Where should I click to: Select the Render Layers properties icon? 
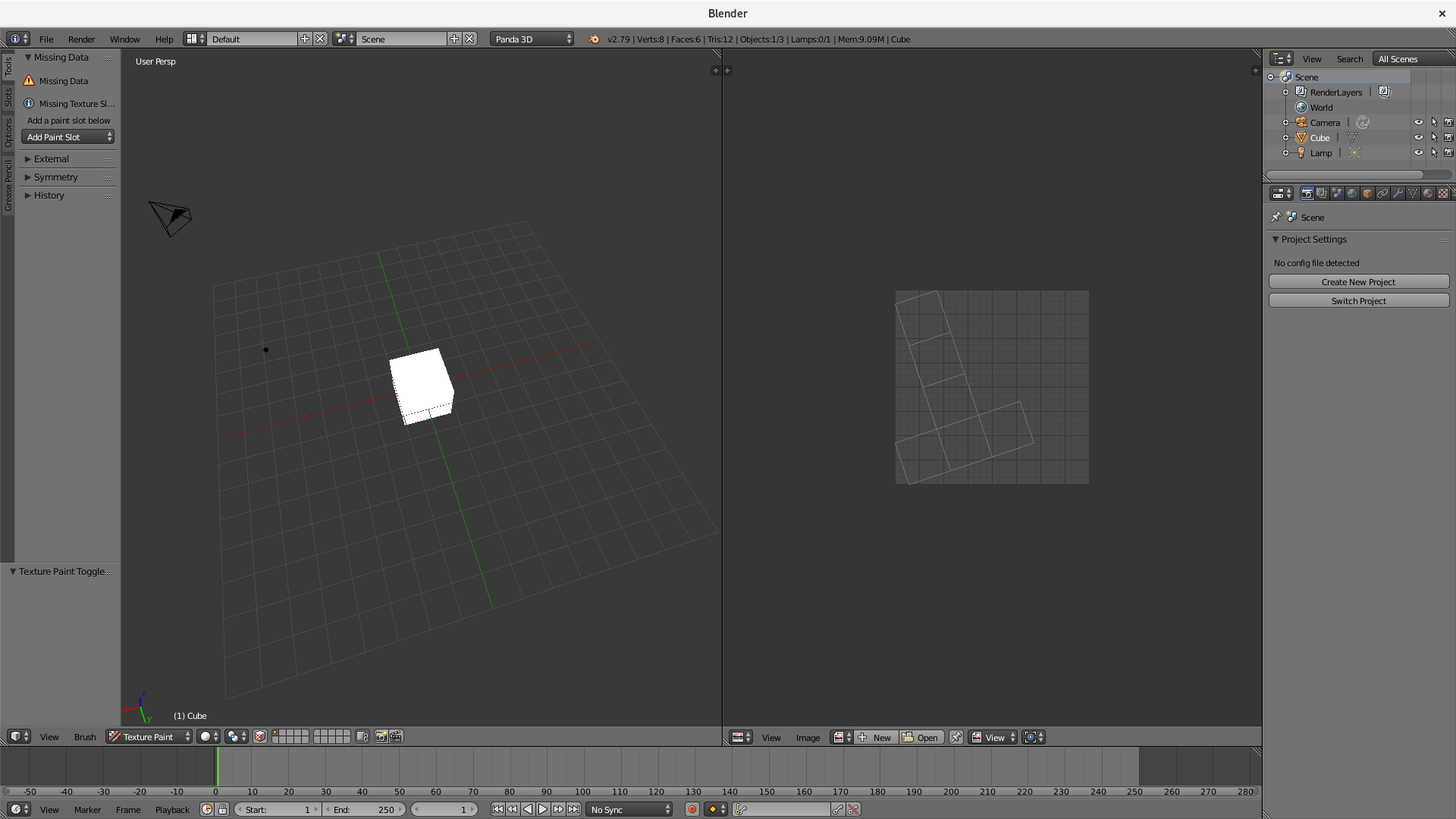coord(1322,193)
